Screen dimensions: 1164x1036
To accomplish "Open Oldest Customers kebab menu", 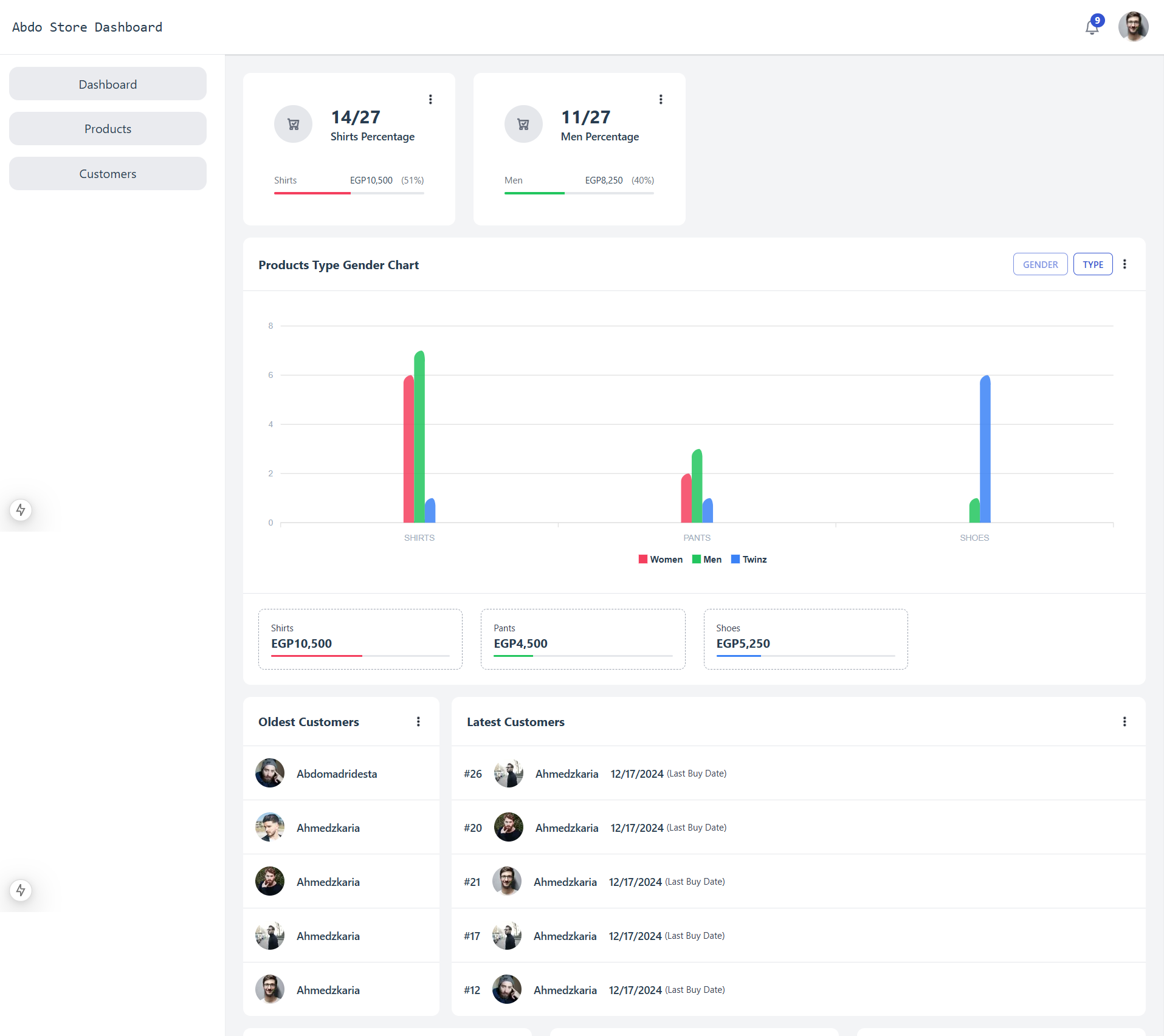I will coord(418,721).
